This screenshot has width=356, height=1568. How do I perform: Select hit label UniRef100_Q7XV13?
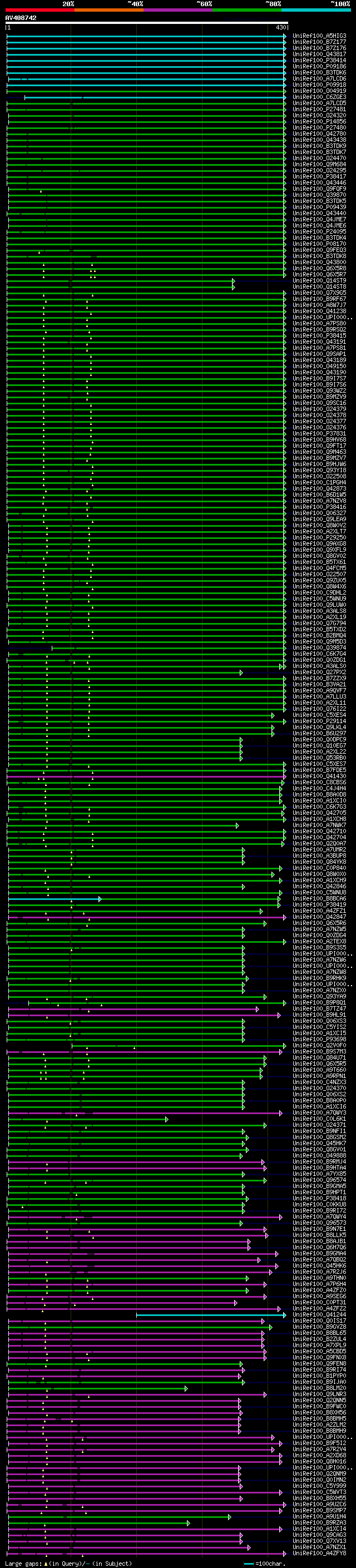pos(319,1541)
